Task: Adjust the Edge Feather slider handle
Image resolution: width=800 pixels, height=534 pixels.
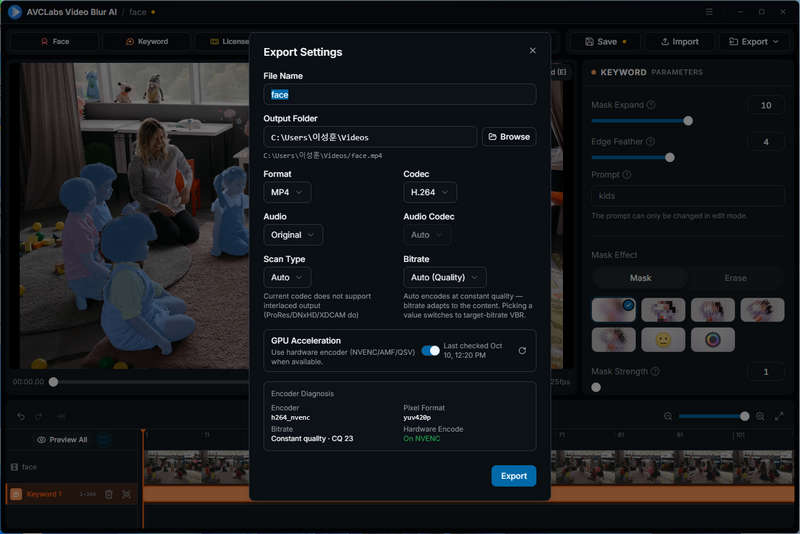Action: coord(669,158)
